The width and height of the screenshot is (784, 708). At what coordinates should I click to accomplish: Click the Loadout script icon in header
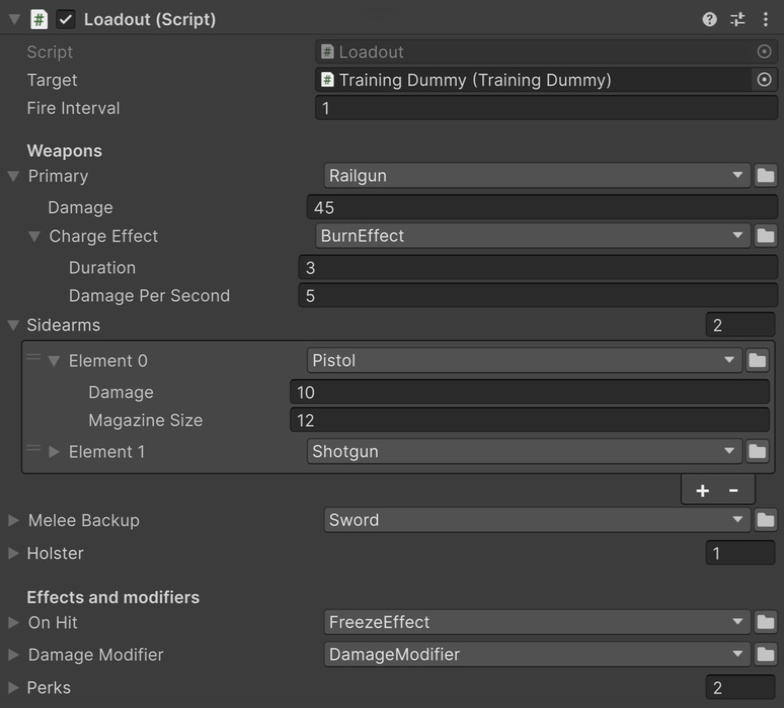point(39,20)
